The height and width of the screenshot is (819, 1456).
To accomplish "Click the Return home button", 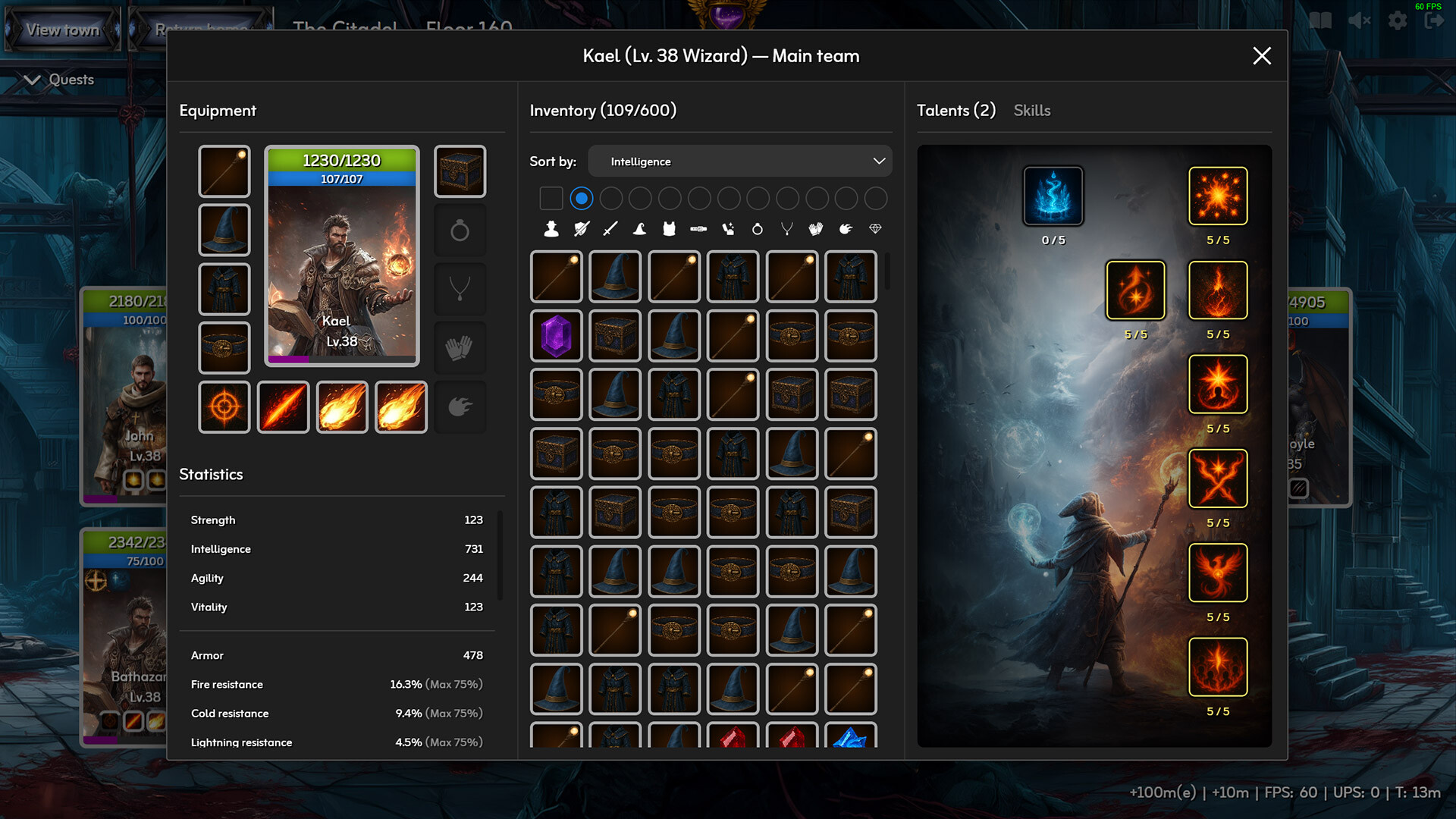I will click(200, 27).
